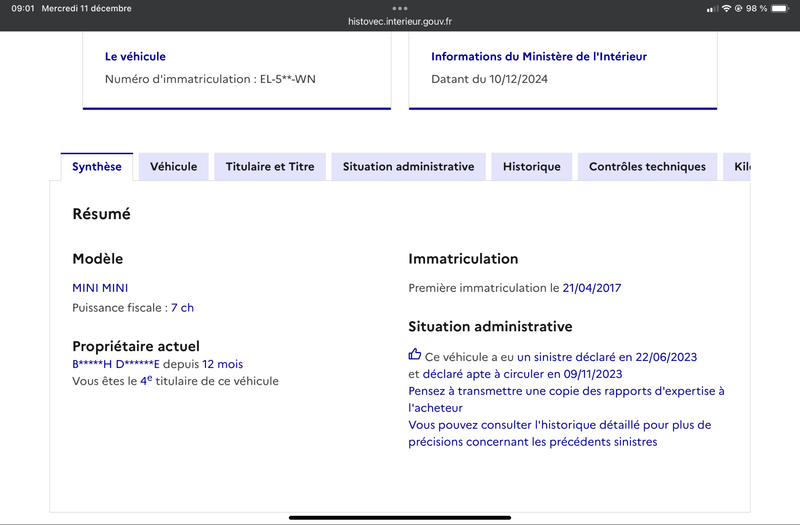Tap the cellular signal bars icon

click(x=712, y=9)
